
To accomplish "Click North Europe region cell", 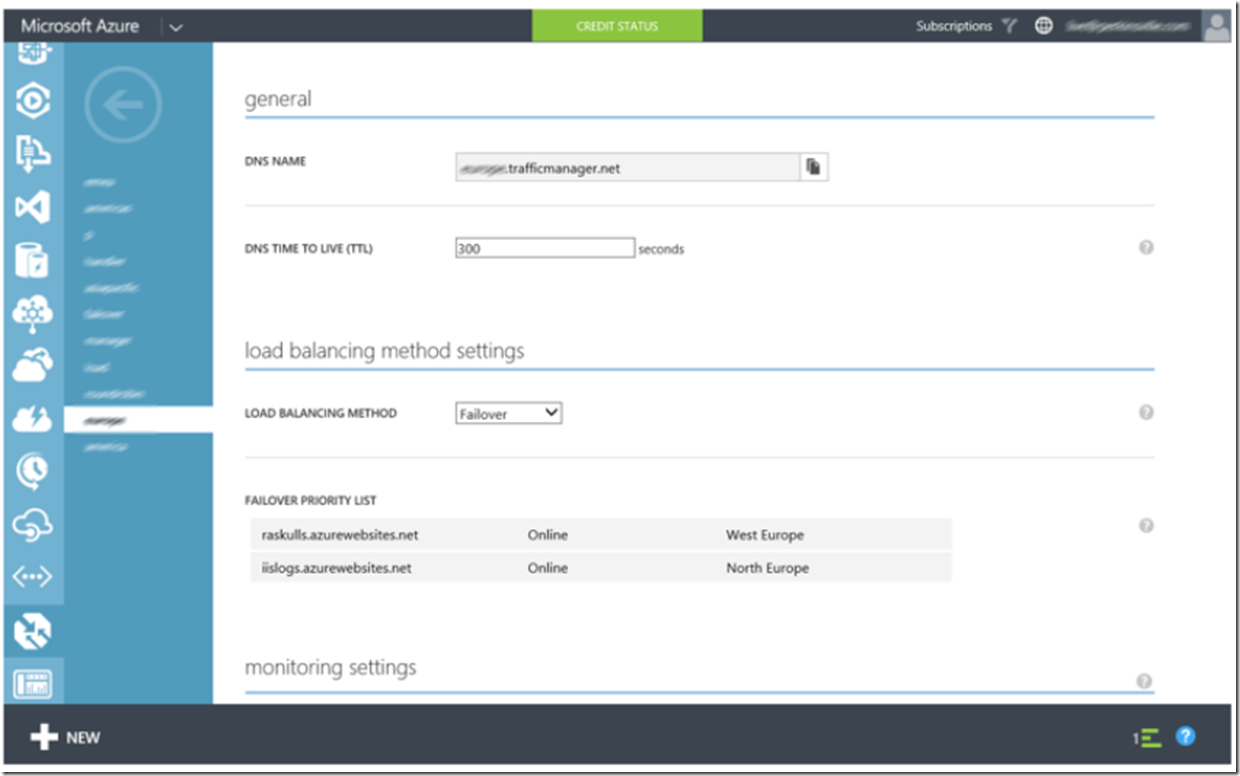I will [x=768, y=568].
